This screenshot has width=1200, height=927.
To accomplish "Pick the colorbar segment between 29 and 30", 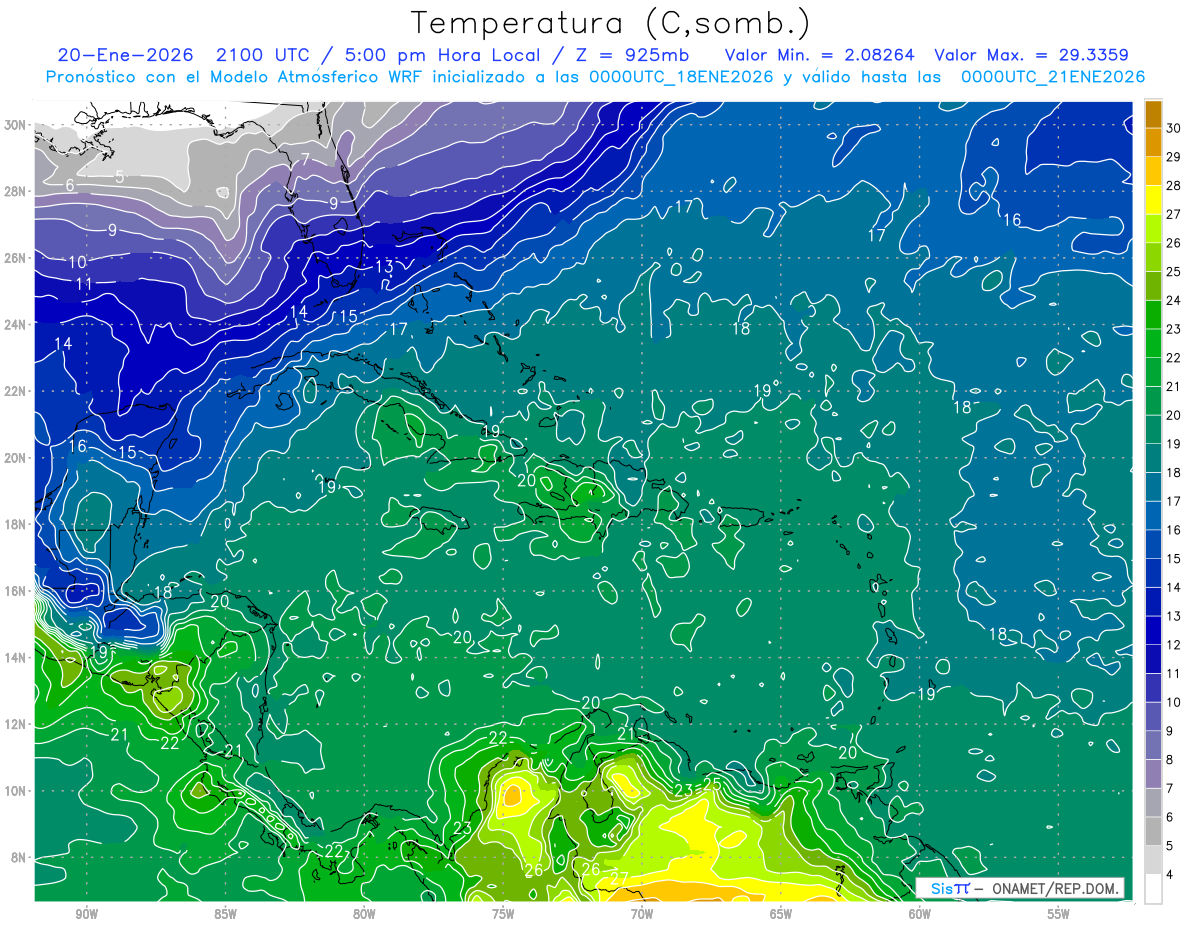I will (1153, 142).
